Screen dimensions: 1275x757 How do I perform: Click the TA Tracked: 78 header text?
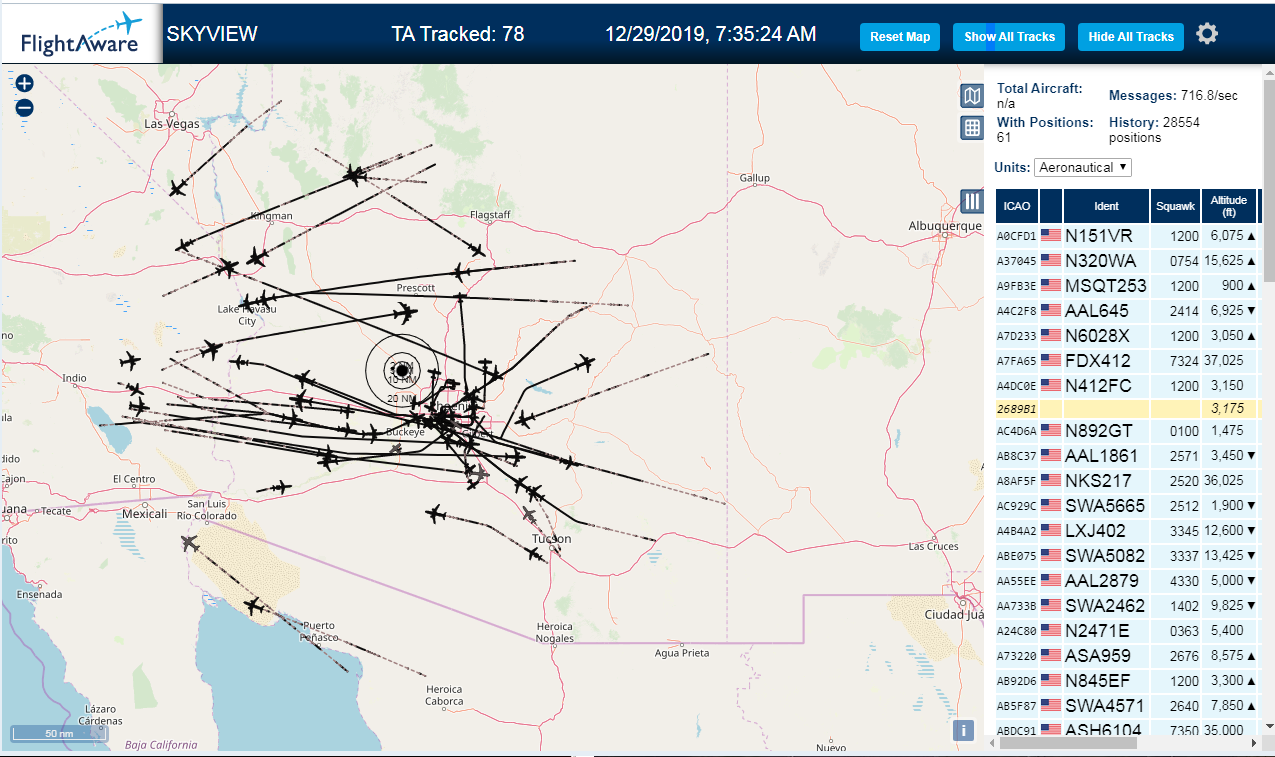tap(458, 34)
